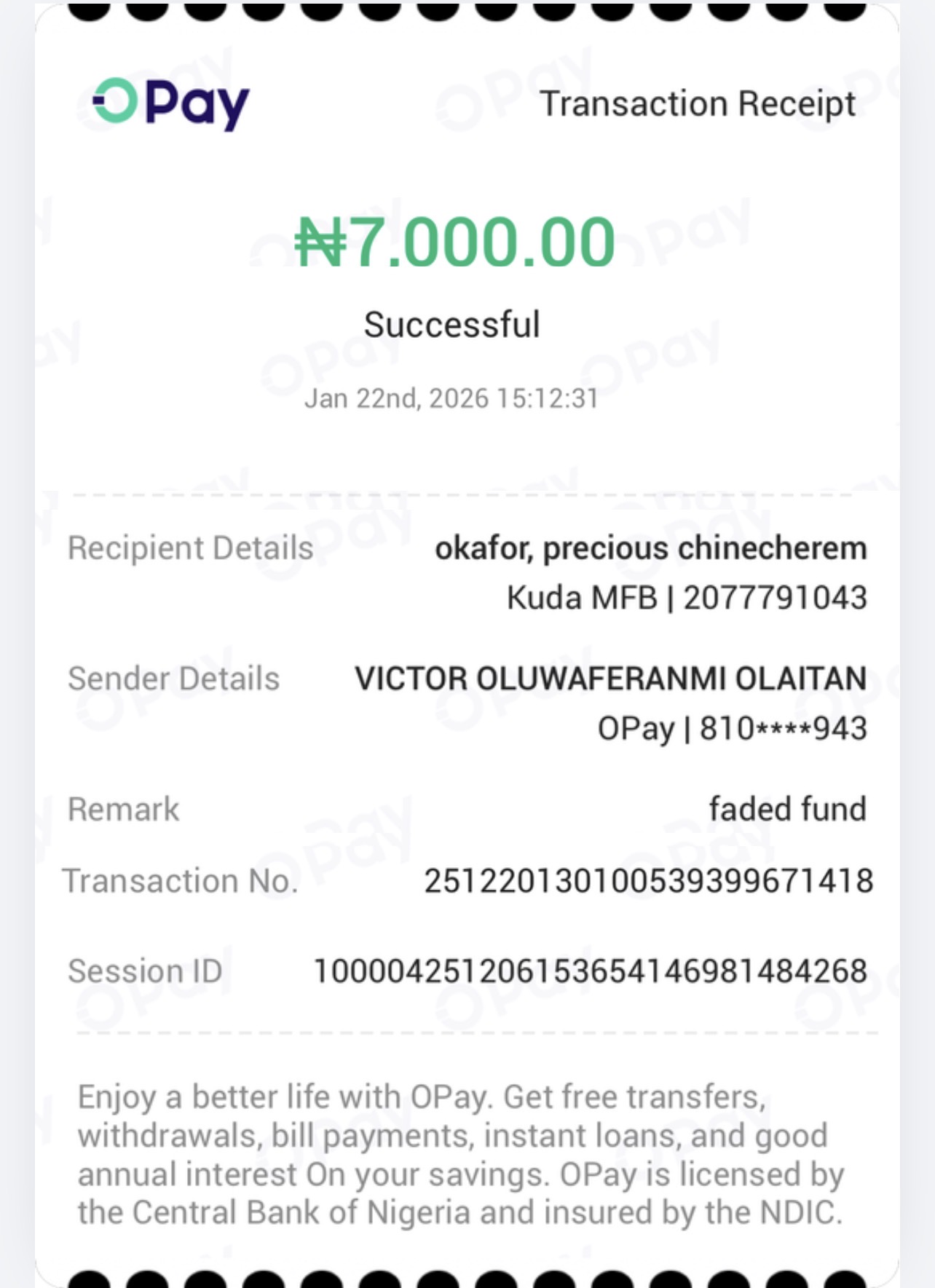Tap the OPay promotional footer text

pos(460,1154)
